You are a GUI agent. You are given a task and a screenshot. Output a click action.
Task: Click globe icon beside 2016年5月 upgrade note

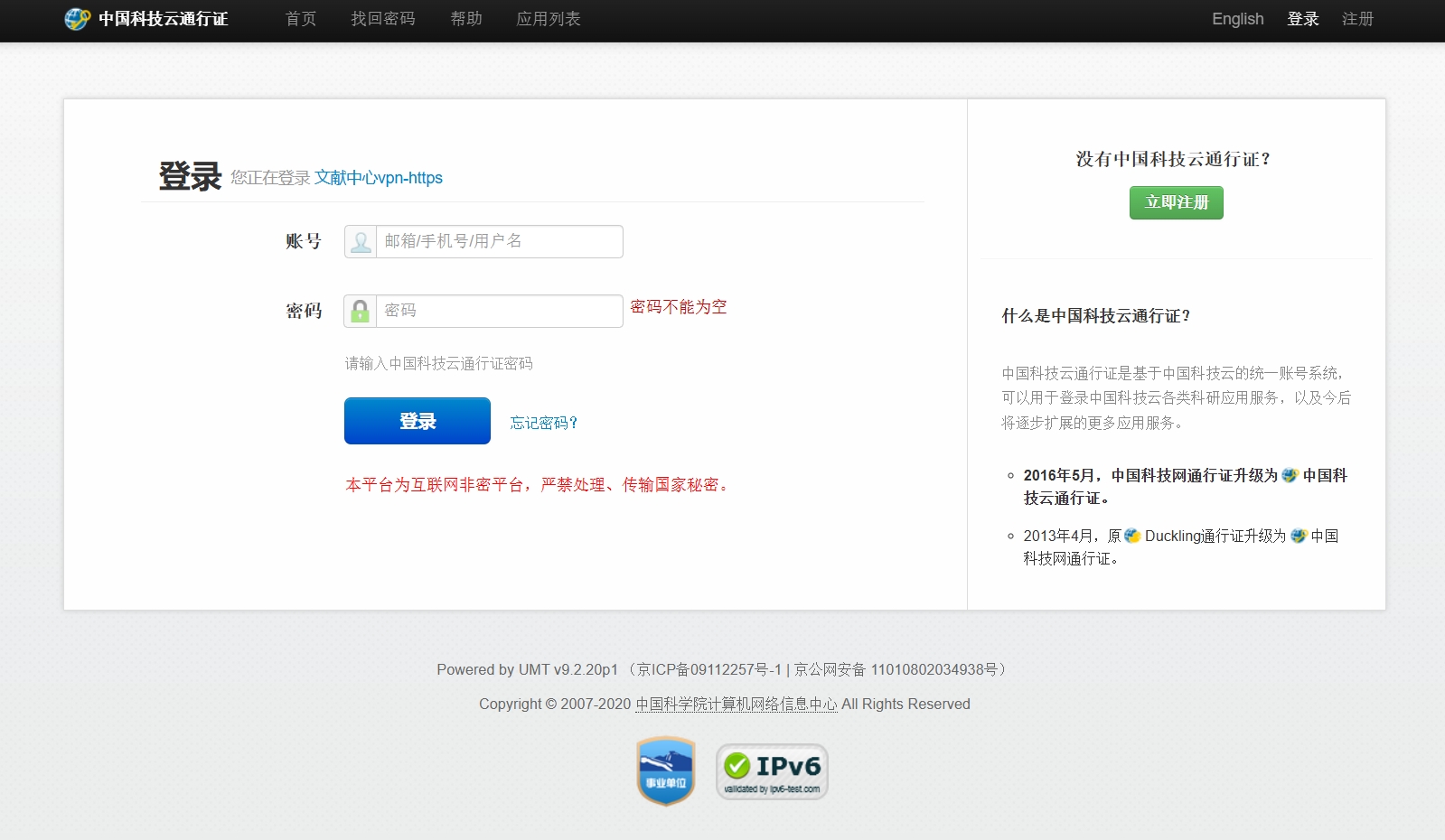[x=1290, y=475]
